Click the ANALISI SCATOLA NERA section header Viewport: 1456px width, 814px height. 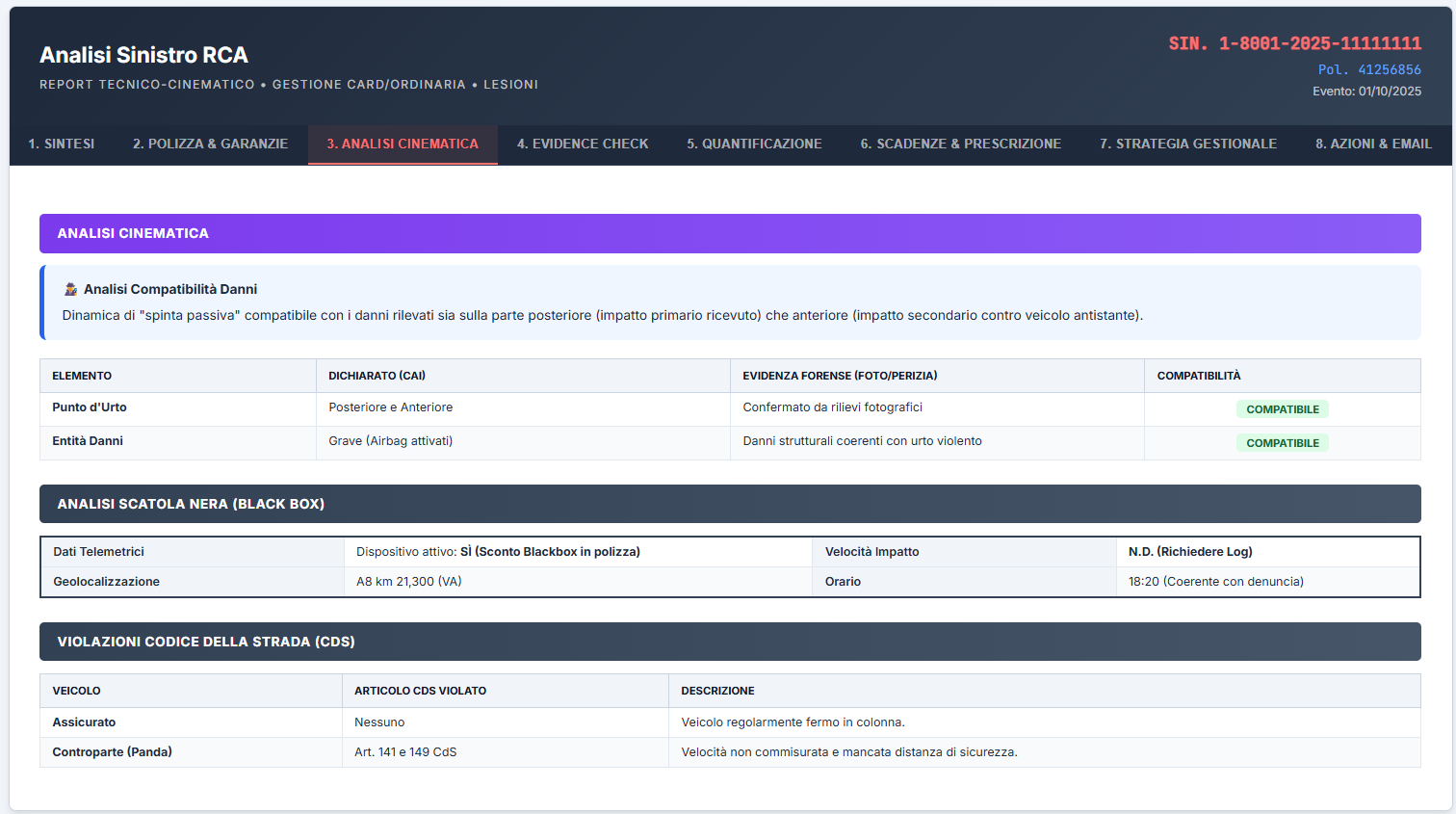click(x=190, y=504)
